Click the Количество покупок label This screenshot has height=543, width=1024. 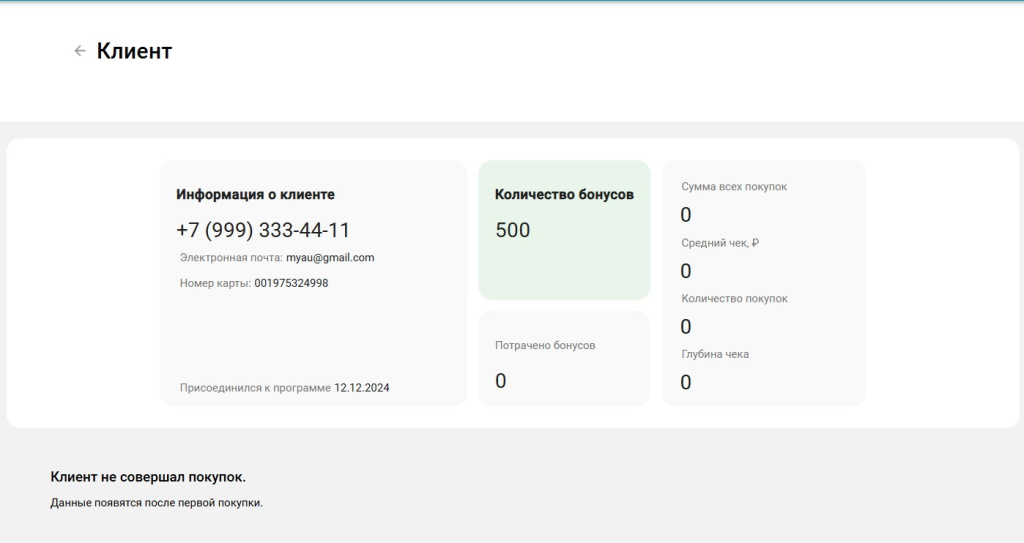coord(734,299)
